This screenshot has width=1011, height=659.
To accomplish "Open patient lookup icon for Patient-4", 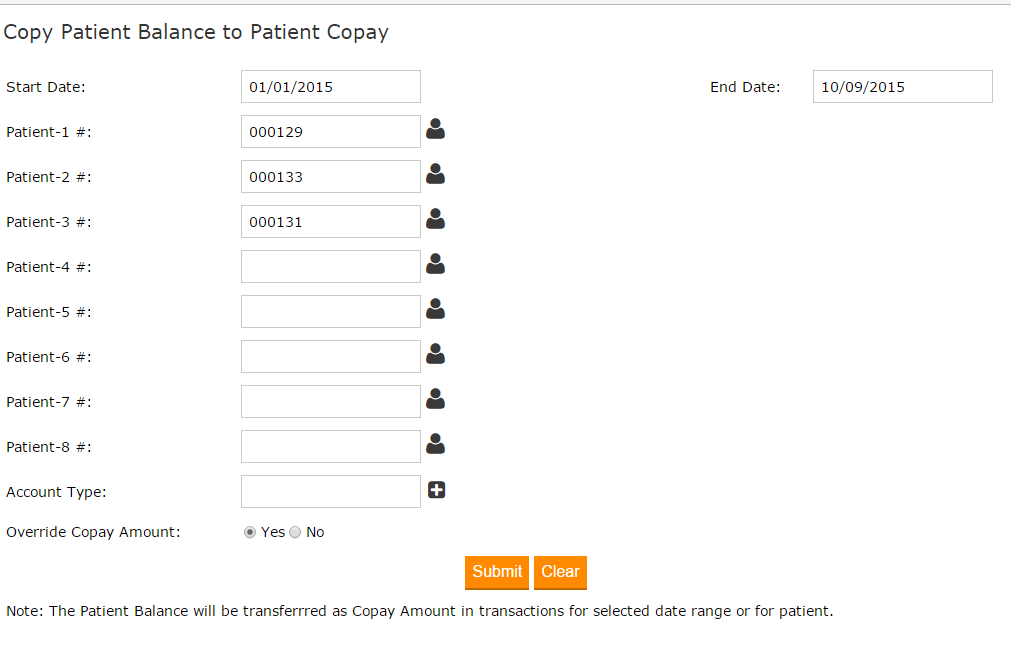I will (x=435, y=264).
